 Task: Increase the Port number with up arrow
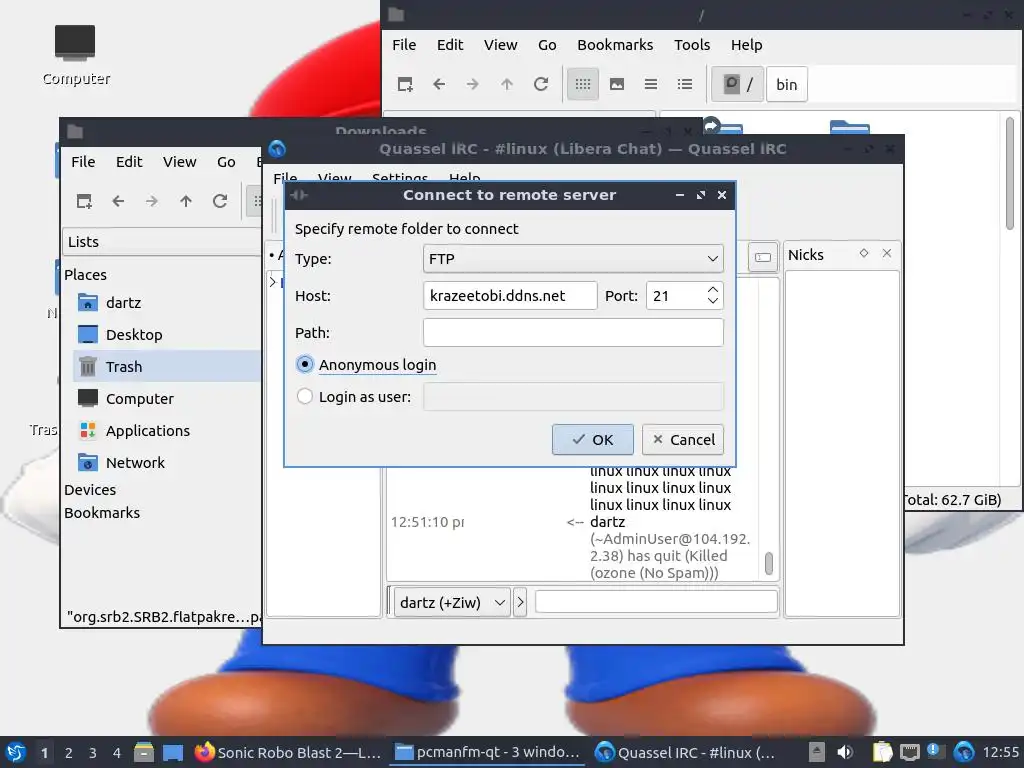(x=712, y=289)
